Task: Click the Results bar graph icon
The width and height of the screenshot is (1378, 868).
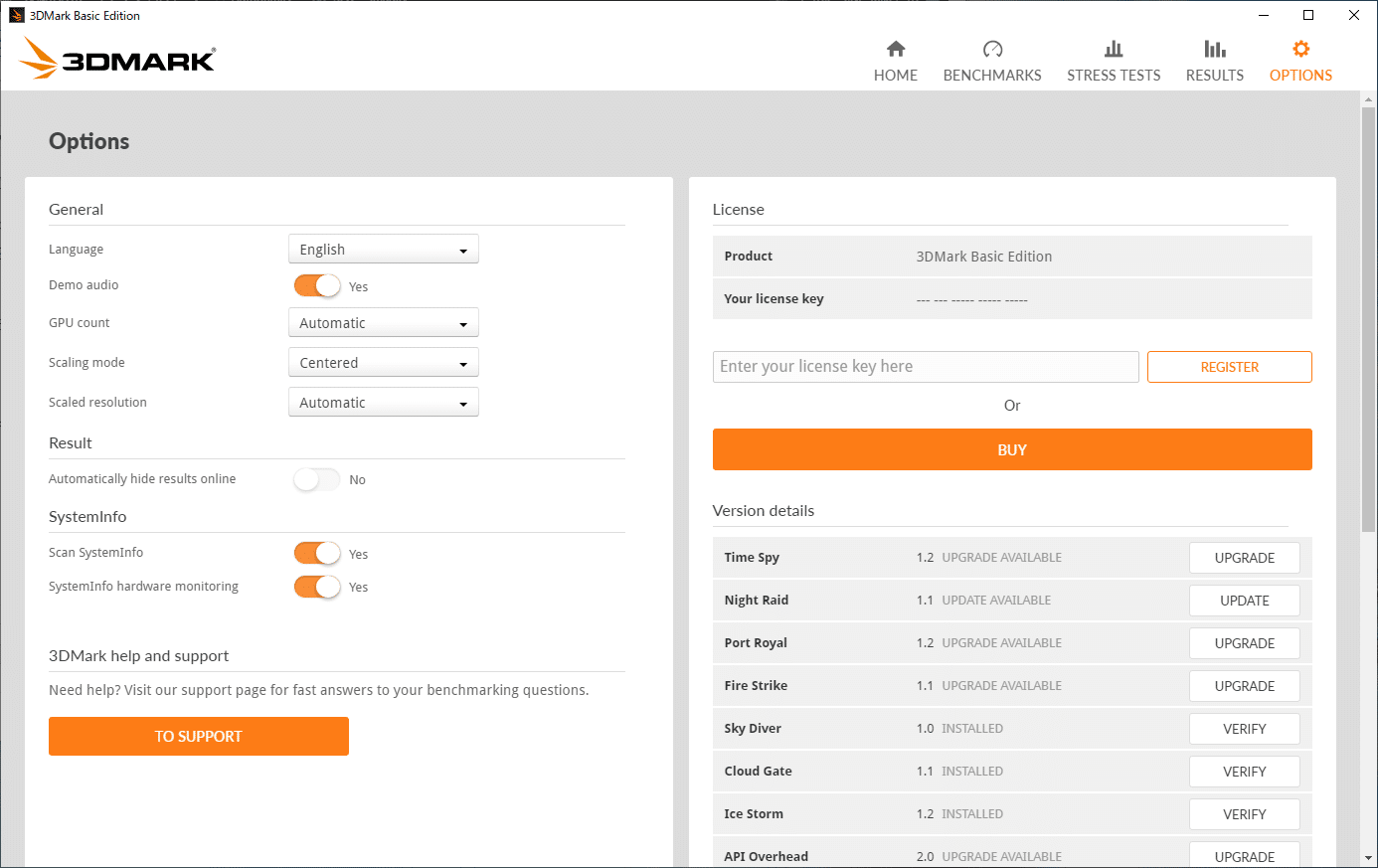Action: [1215, 49]
